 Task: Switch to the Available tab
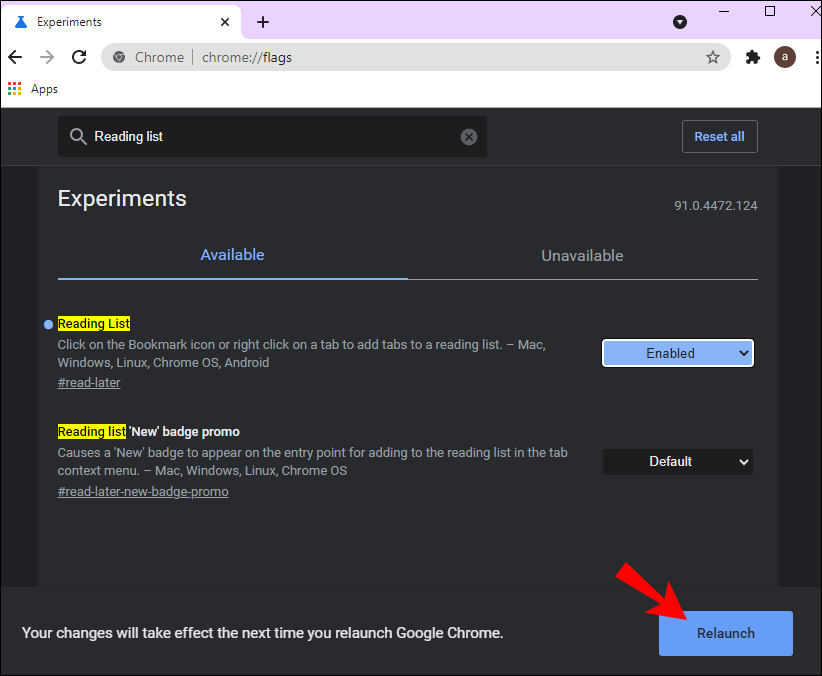pos(232,255)
